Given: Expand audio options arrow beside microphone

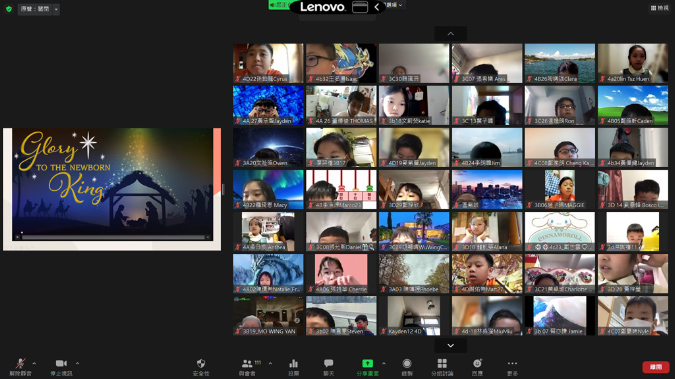Looking at the screenshot, I should pyautogui.click(x=34, y=363).
